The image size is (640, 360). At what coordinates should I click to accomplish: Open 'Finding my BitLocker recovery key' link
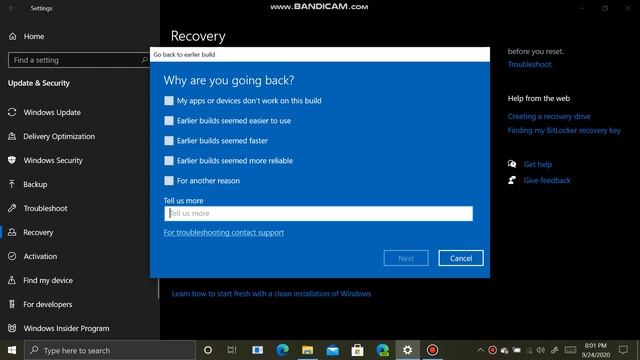click(x=564, y=131)
